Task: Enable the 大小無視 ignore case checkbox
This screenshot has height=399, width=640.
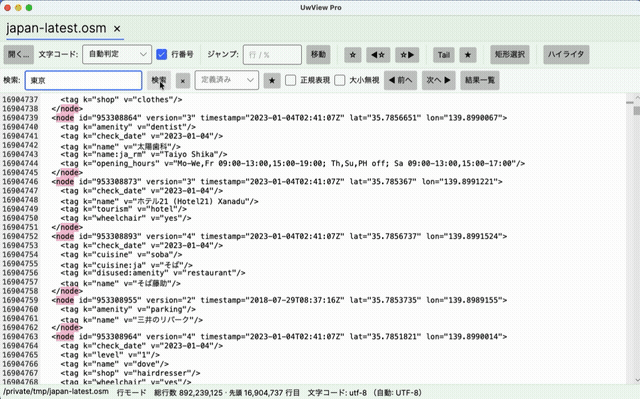Action: pos(340,80)
